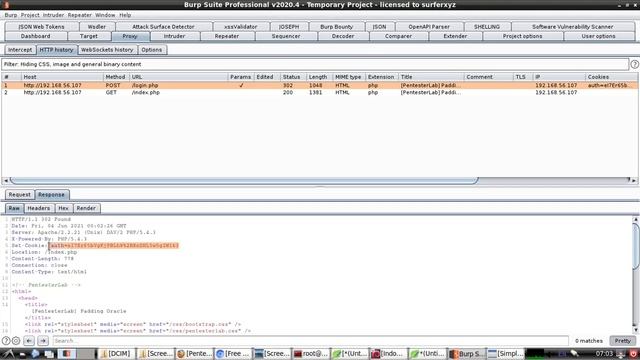This screenshot has height=360, width=640.
Task: Open SHELLING tab
Action: click(x=487, y=27)
